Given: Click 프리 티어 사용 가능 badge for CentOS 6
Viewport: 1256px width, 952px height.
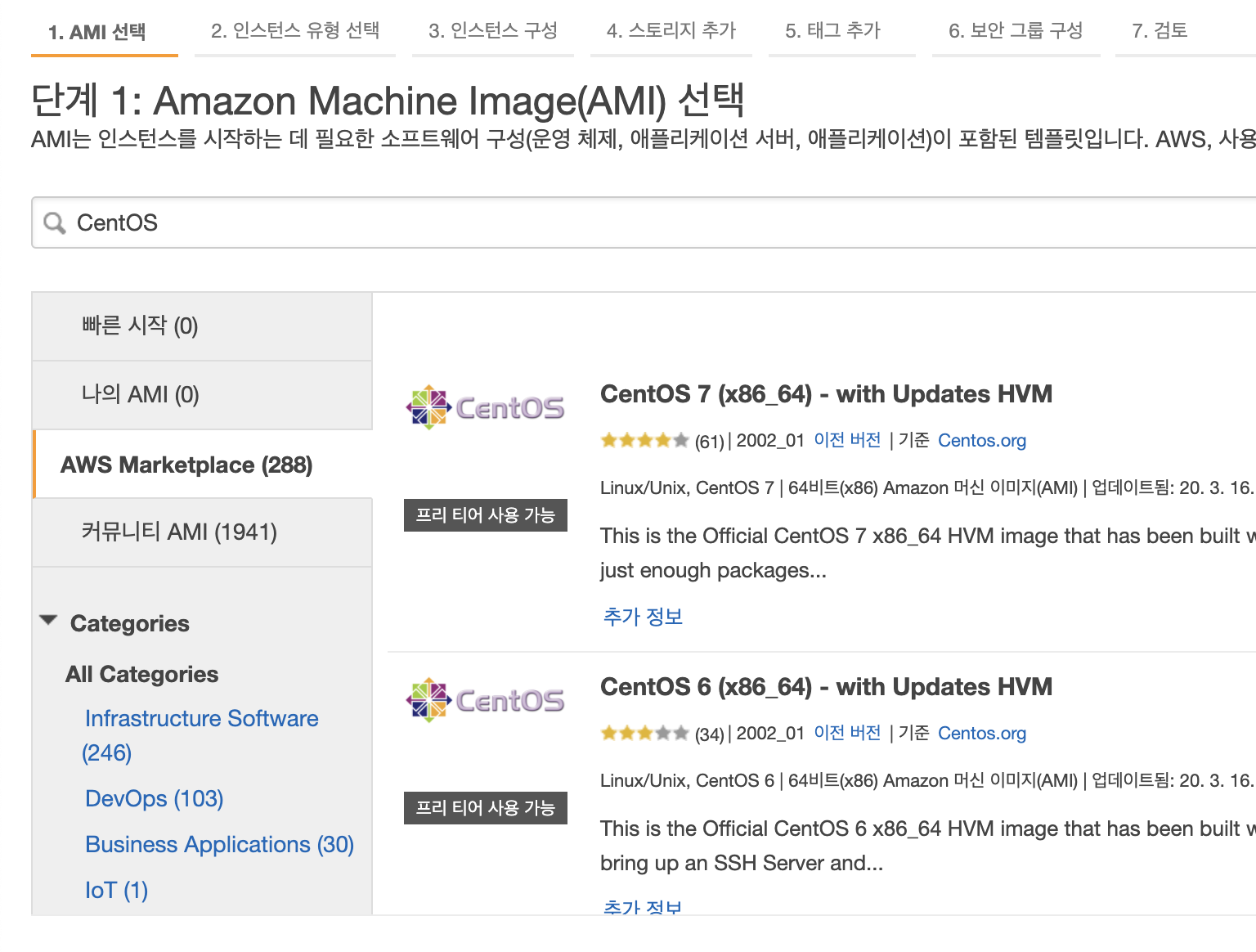Looking at the screenshot, I should pos(486,808).
